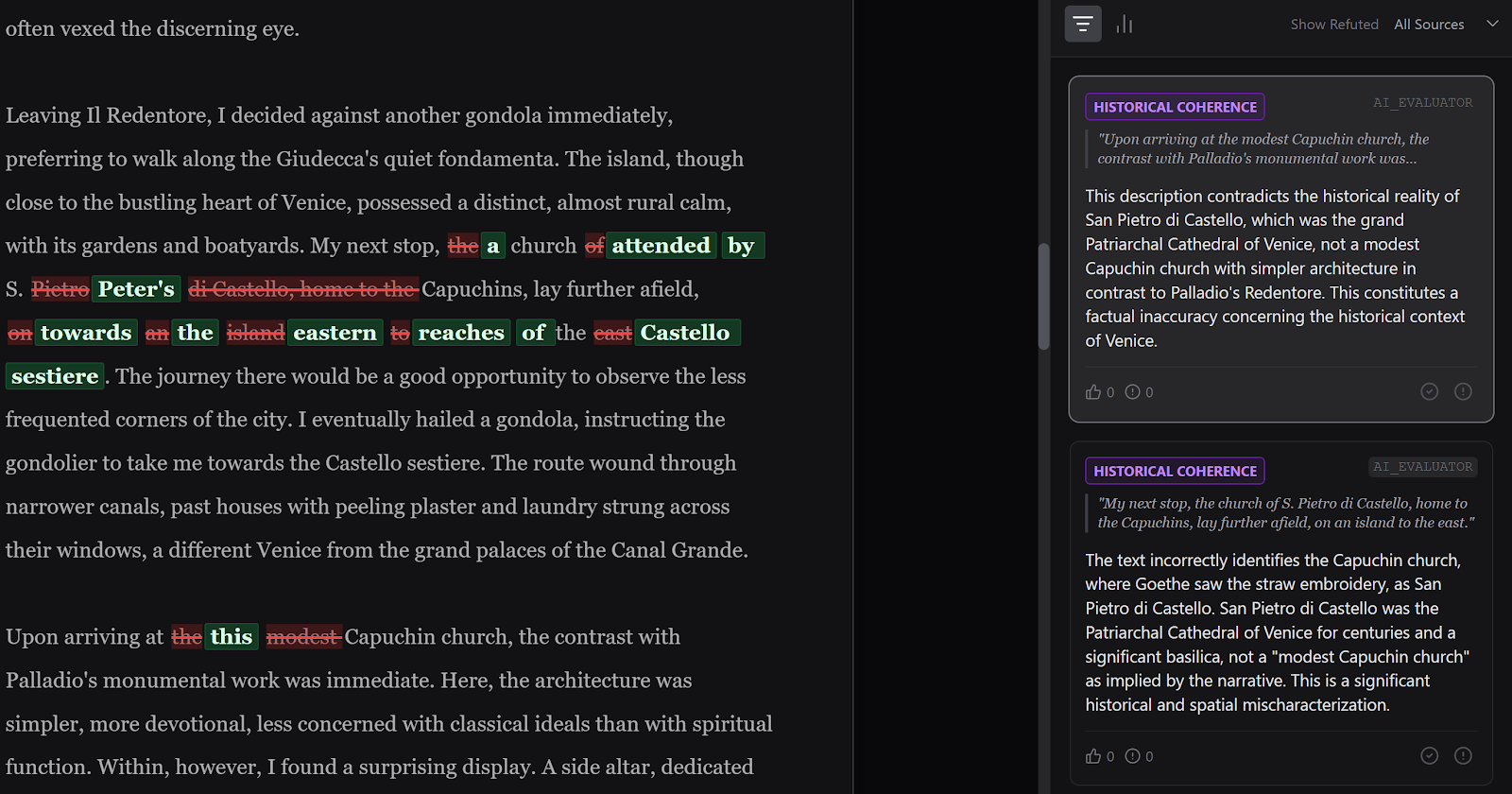This screenshot has height=794, width=1512.
Task: Thumbs up the first Historical Coherence comment
Action: pos(1093,392)
